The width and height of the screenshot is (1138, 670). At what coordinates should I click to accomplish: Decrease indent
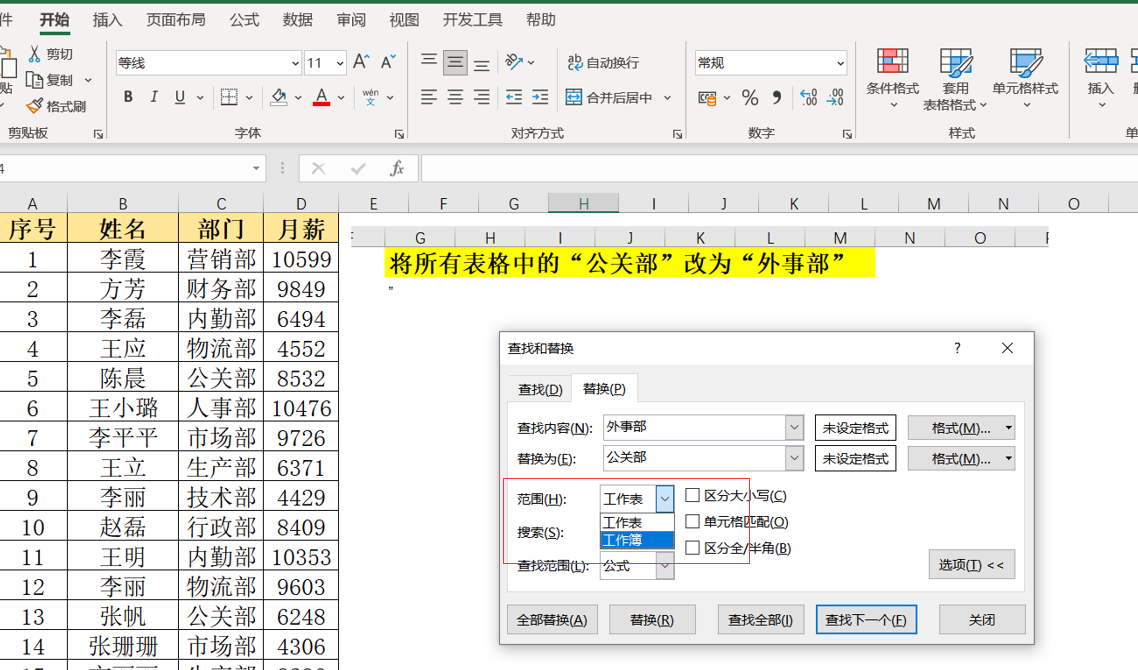pyautogui.click(x=514, y=97)
